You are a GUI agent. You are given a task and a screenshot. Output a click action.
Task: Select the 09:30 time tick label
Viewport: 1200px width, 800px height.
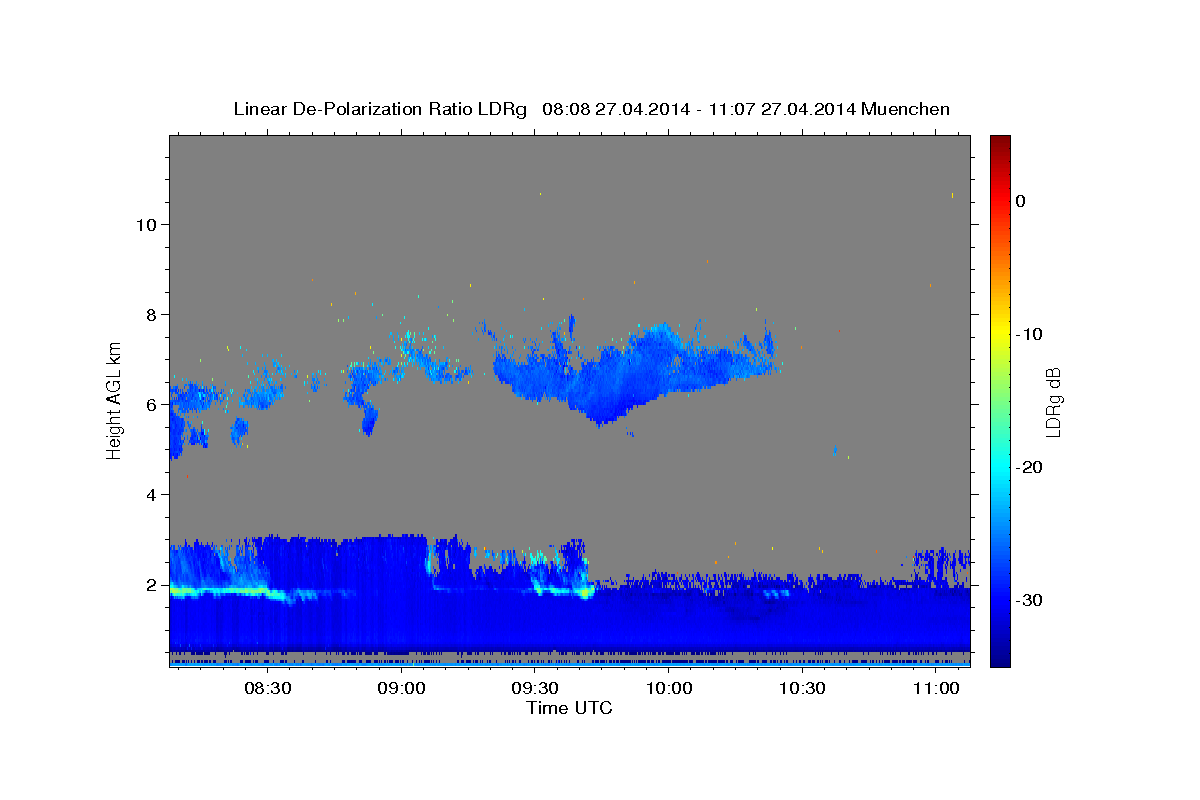pyautogui.click(x=535, y=688)
